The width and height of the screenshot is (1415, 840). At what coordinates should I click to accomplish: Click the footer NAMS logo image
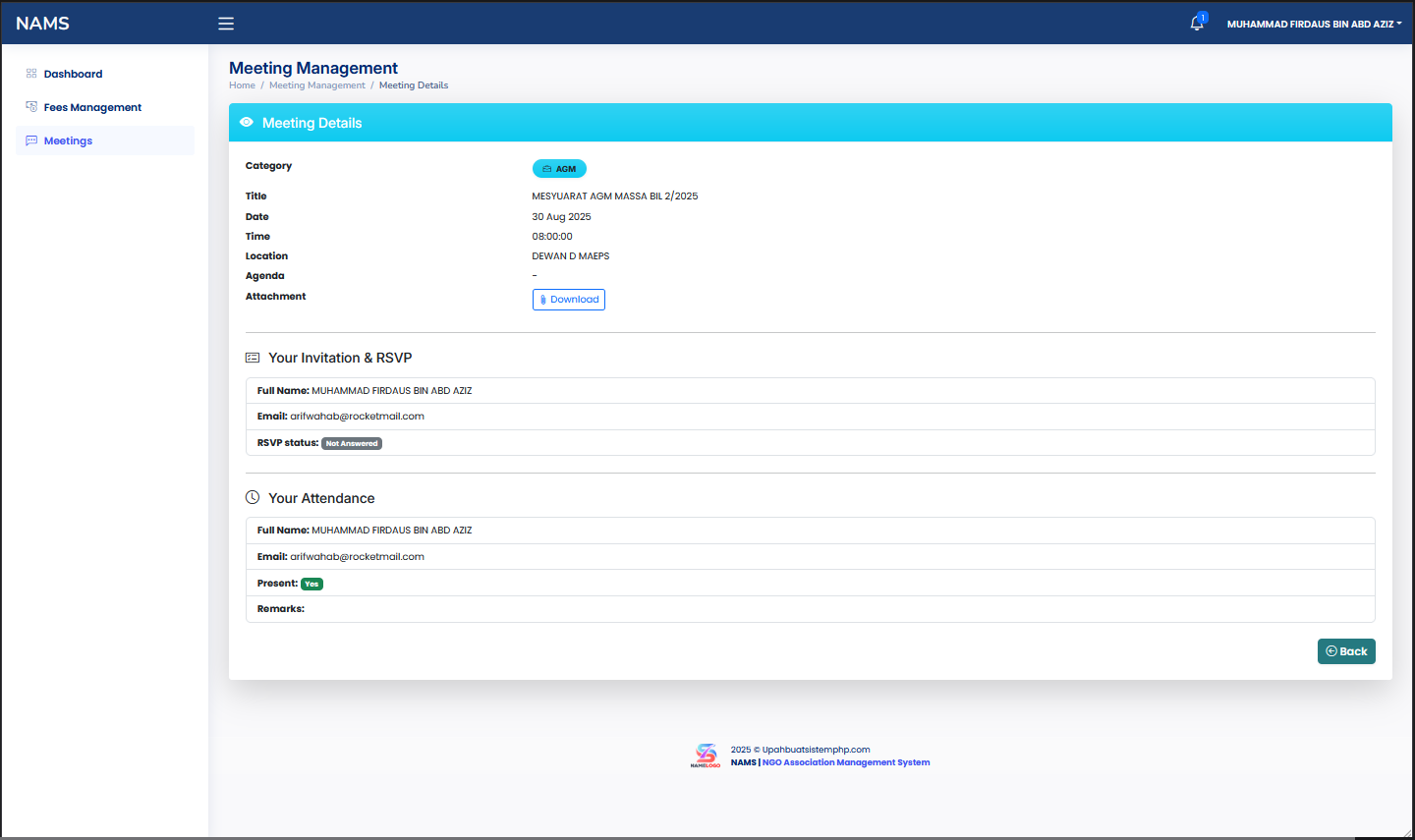point(706,756)
